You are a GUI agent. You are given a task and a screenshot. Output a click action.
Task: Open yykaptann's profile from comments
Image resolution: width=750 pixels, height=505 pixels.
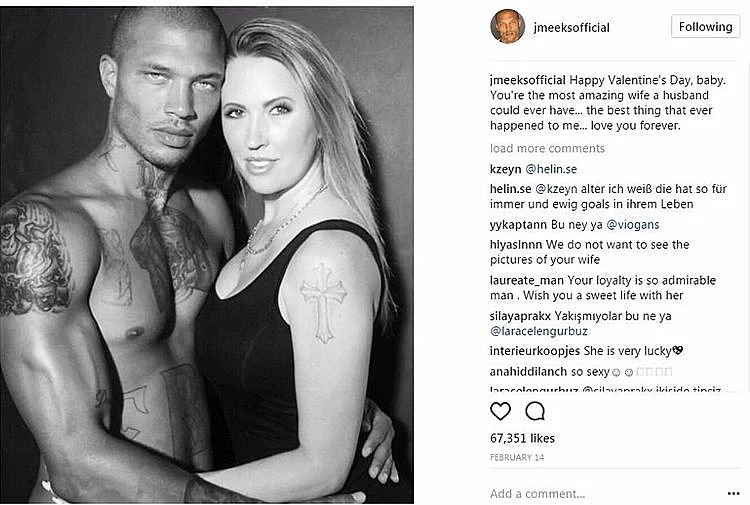click(x=517, y=224)
